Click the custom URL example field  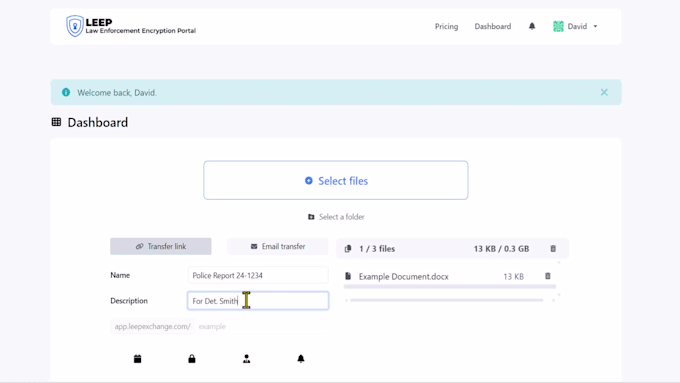click(x=262, y=326)
